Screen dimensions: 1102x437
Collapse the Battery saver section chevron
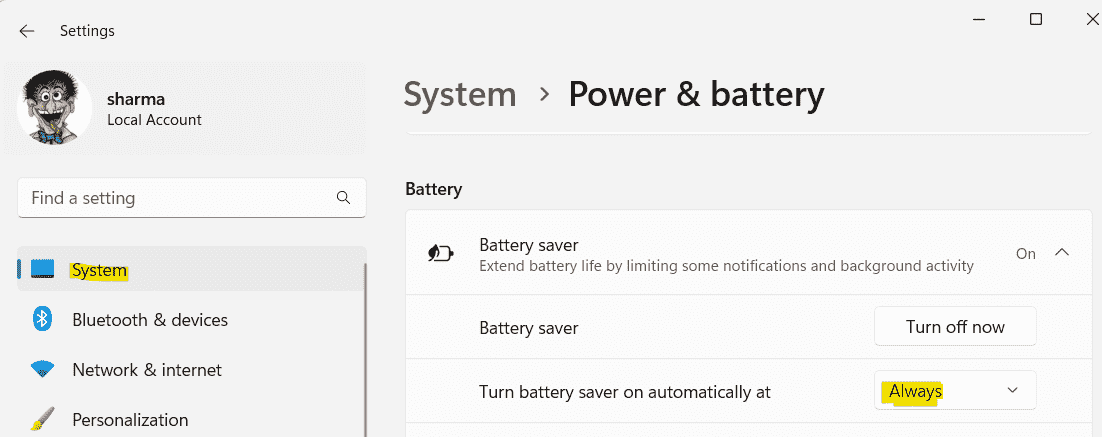point(1062,253)
